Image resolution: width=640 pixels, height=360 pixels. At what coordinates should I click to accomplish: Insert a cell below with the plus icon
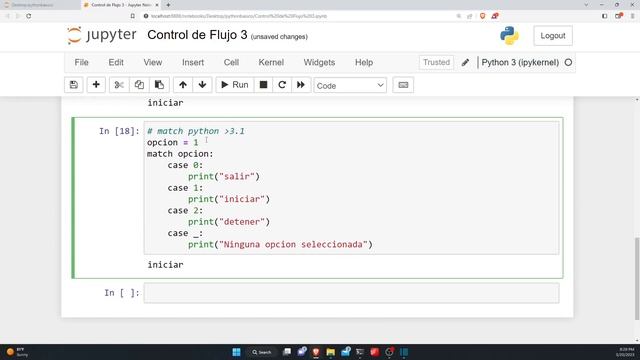pyautogui.click(x=96, y=85)
